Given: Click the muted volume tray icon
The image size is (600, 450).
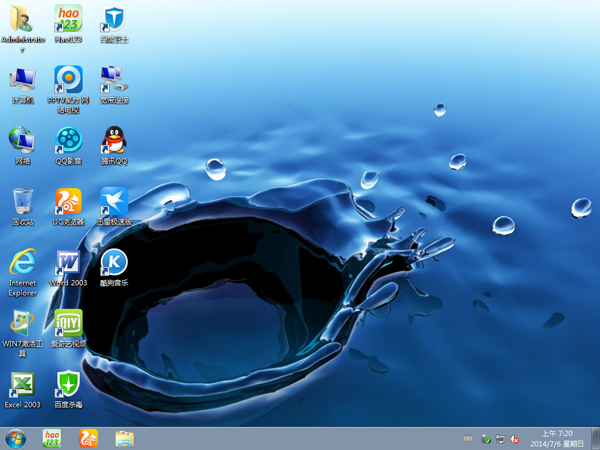Looking at the screenshot, I should [515, 439].
